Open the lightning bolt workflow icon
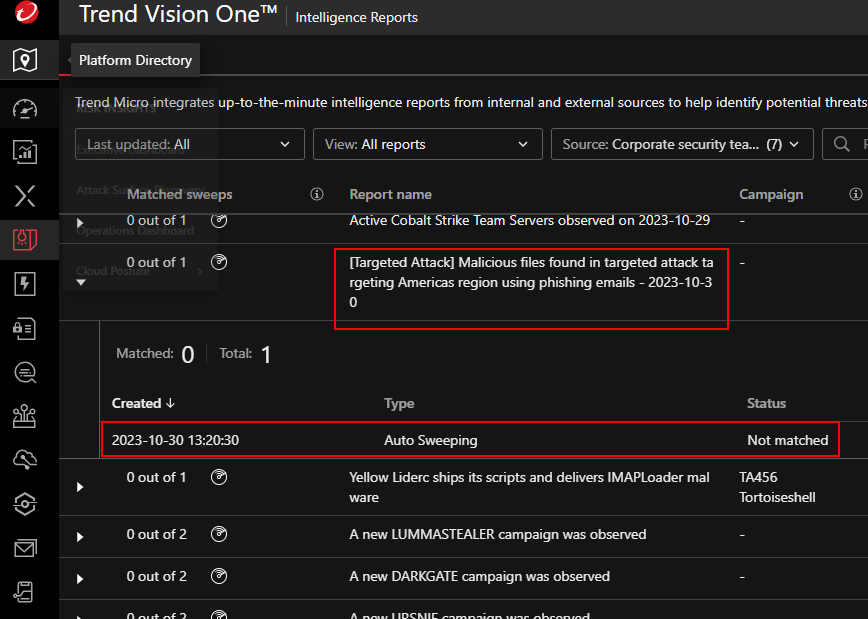This screenshot has width=868, height=619. (x=25, y=284)
